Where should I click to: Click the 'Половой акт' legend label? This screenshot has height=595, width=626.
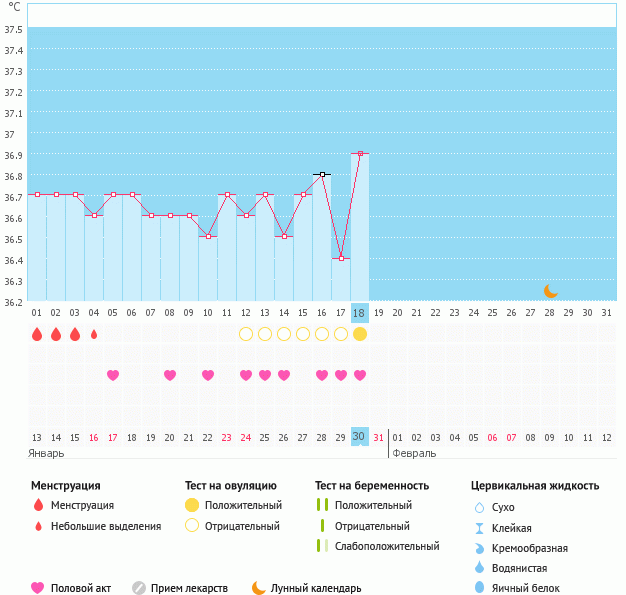pyautogui.click(x=82, y=588)
